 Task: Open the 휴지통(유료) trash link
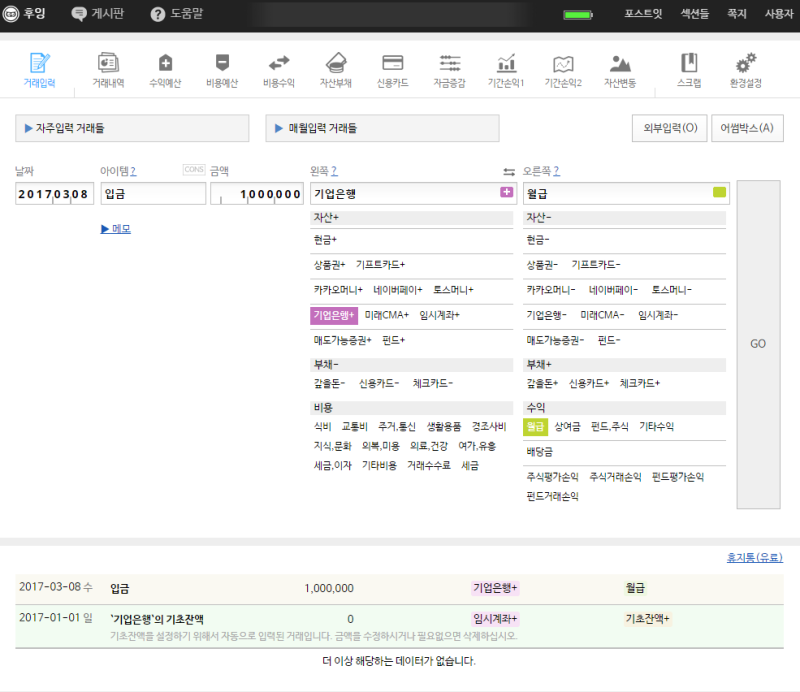(x=755, y=557)
